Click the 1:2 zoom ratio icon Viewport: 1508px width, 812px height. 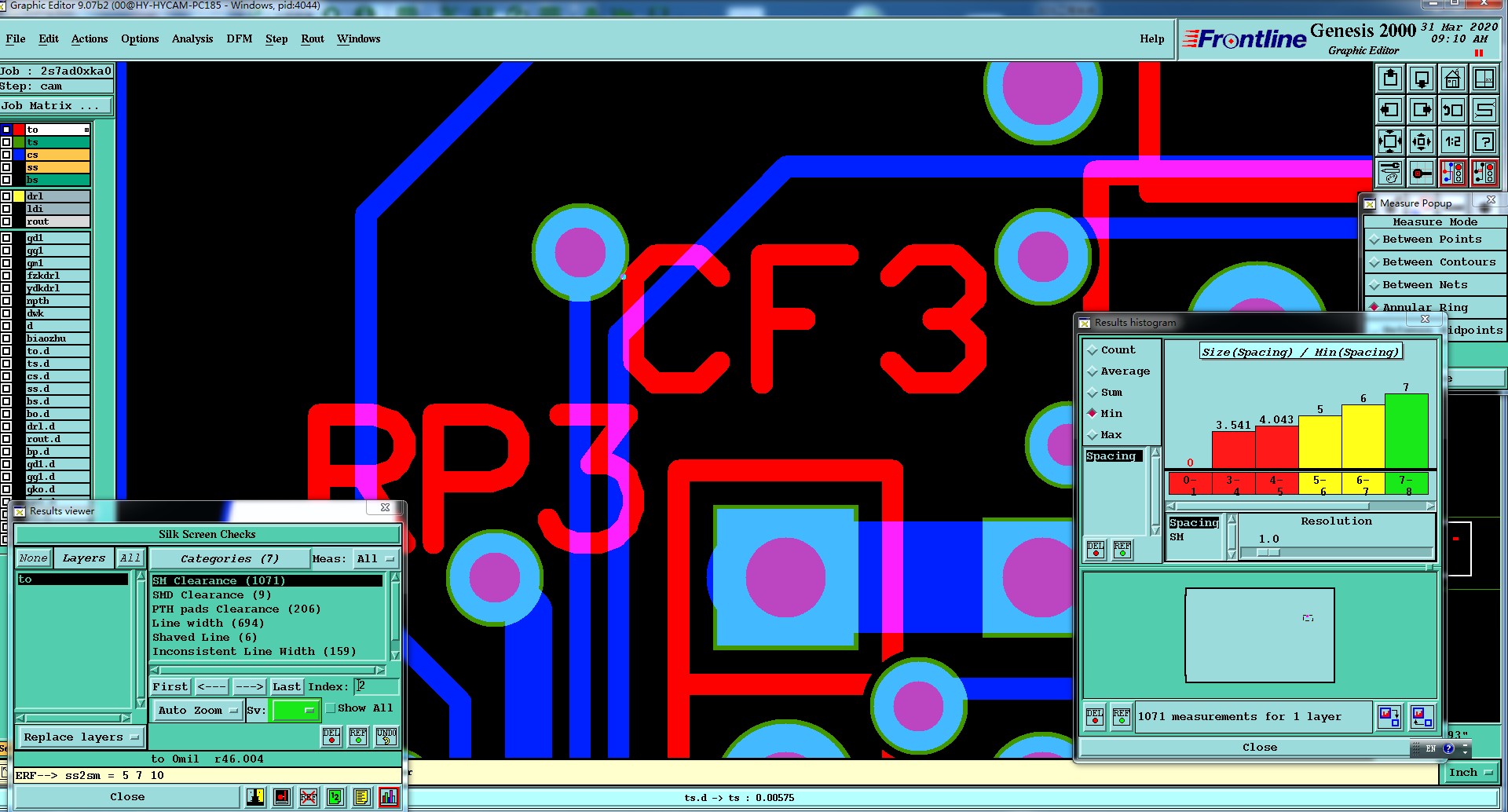(x=1453, y=141)
